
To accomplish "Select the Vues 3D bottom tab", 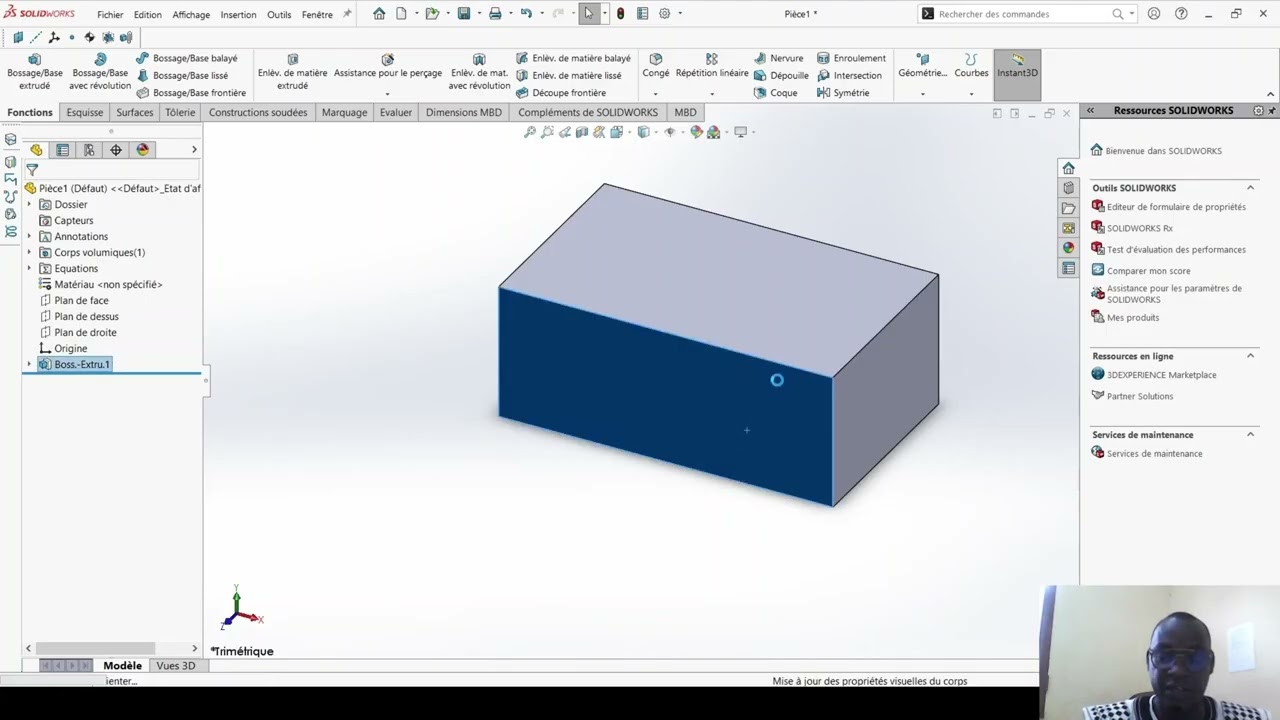I will point(176,666).
